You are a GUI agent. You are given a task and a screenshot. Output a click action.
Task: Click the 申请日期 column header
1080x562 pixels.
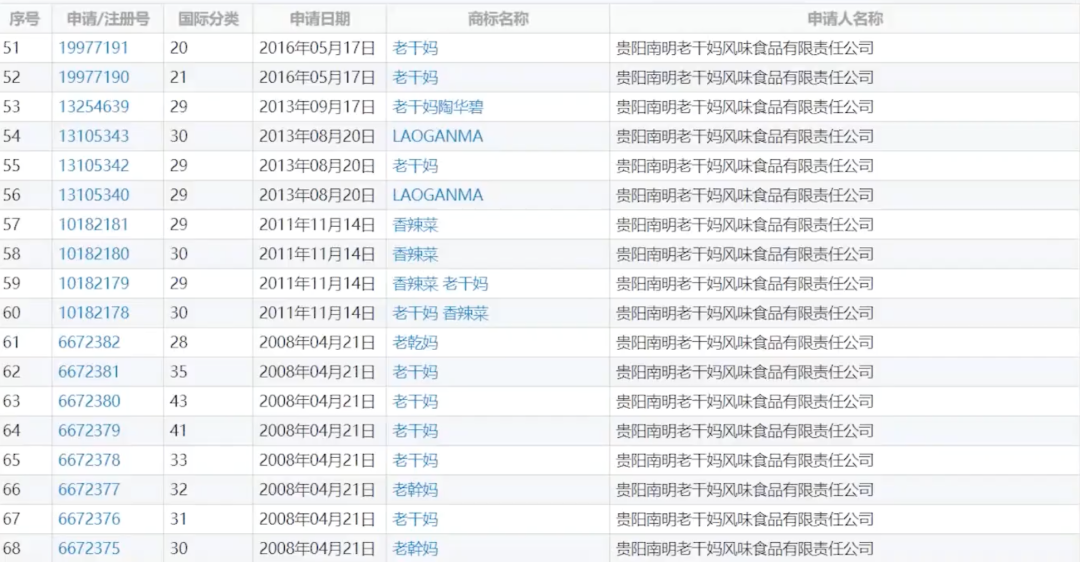point(320,19)
